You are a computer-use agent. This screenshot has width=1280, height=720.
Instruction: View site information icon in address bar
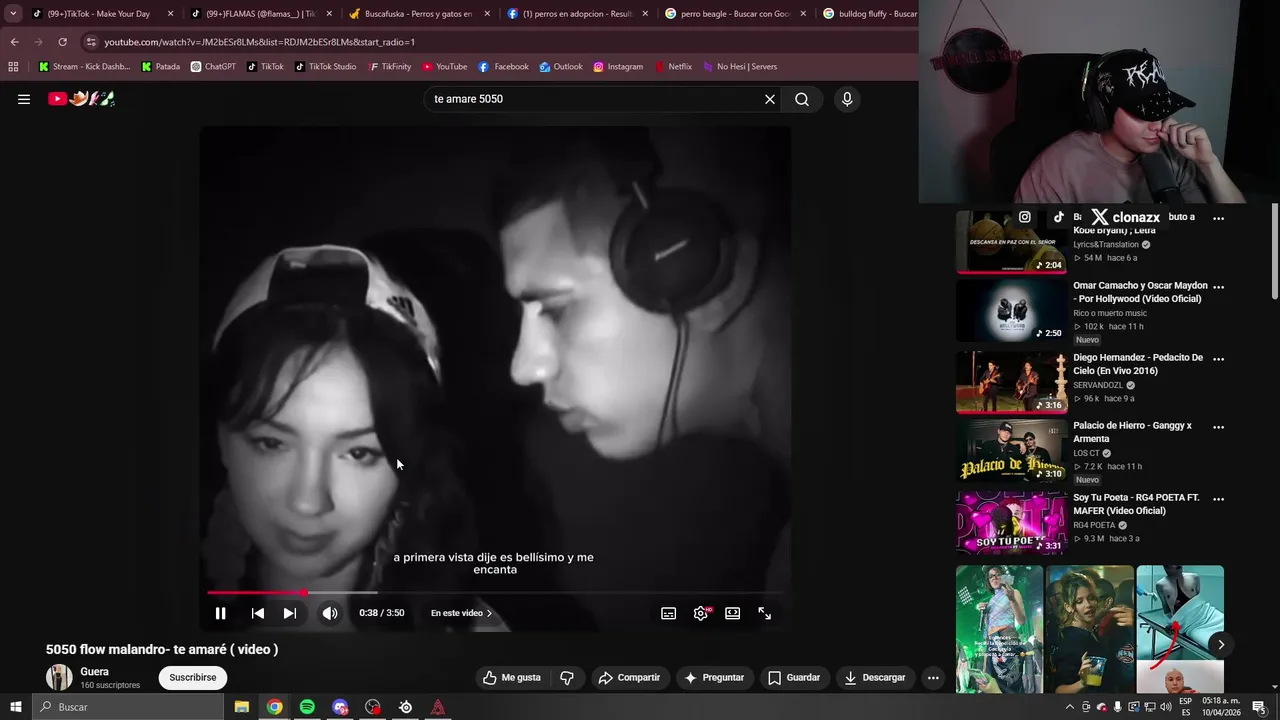91,42
